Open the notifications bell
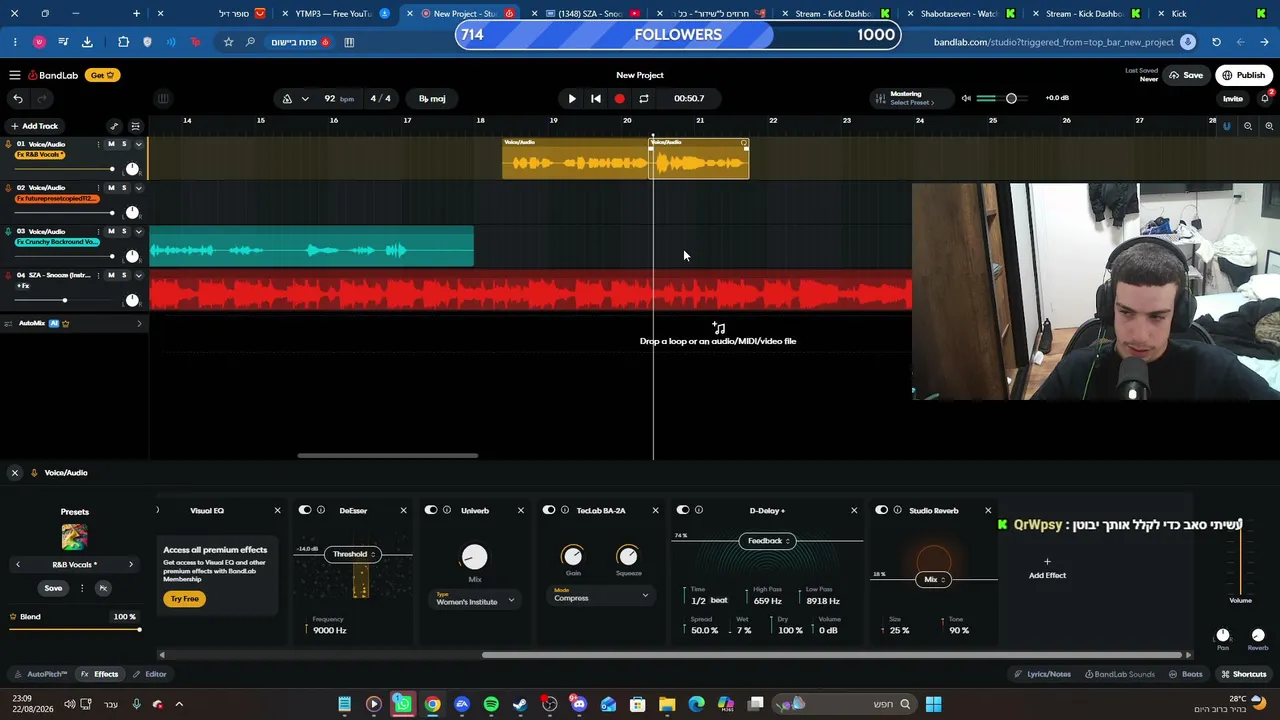The image size is (1280, 720). [x=1265, y=98]
